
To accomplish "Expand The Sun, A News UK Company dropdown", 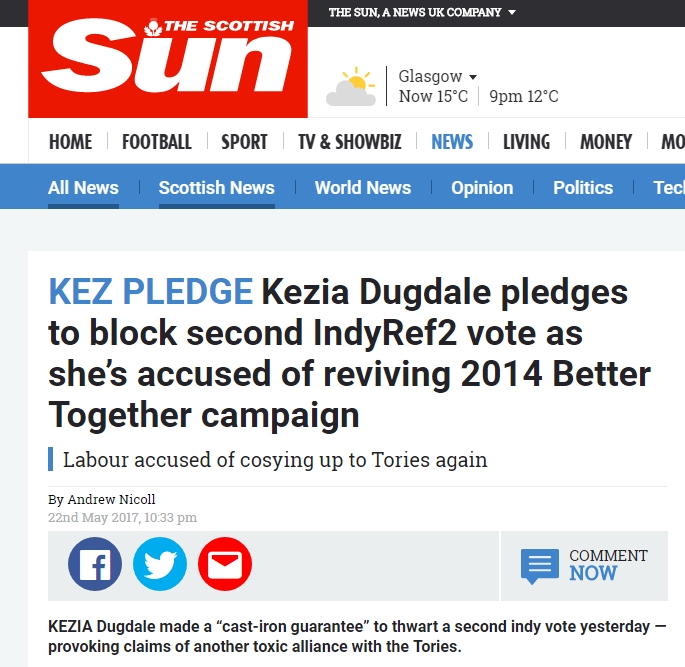I will coord(422,12).
